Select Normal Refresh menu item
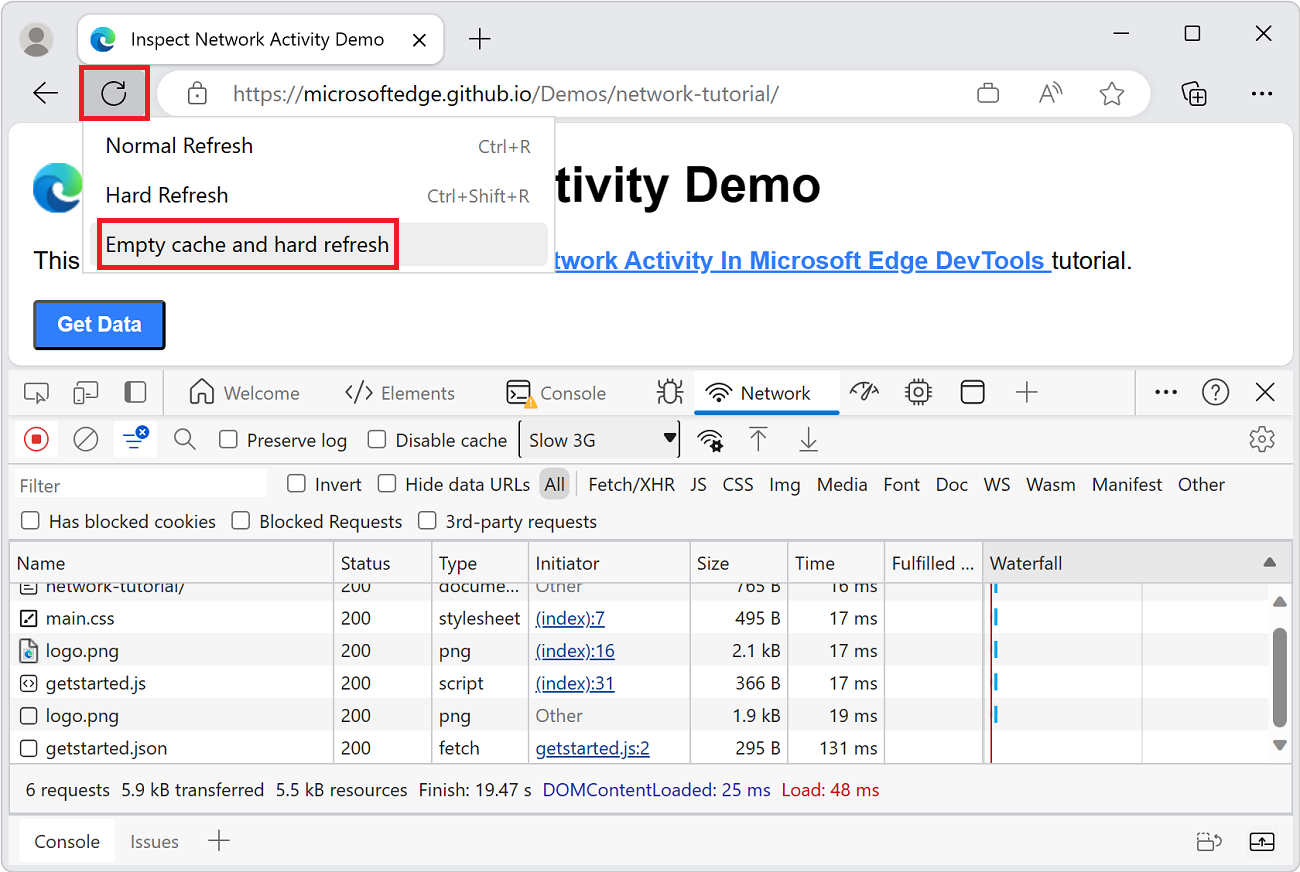 click(x=319, y=146)
